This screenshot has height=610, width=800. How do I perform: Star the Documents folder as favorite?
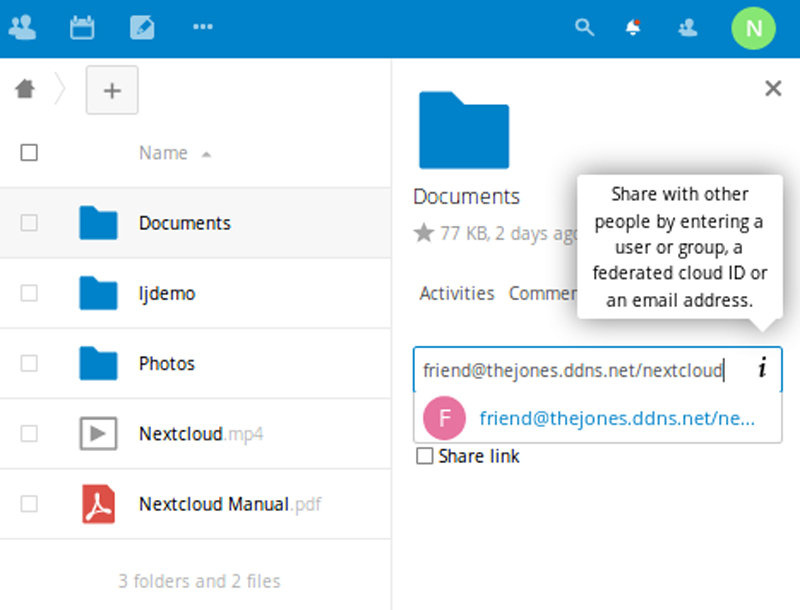[423, 233]
